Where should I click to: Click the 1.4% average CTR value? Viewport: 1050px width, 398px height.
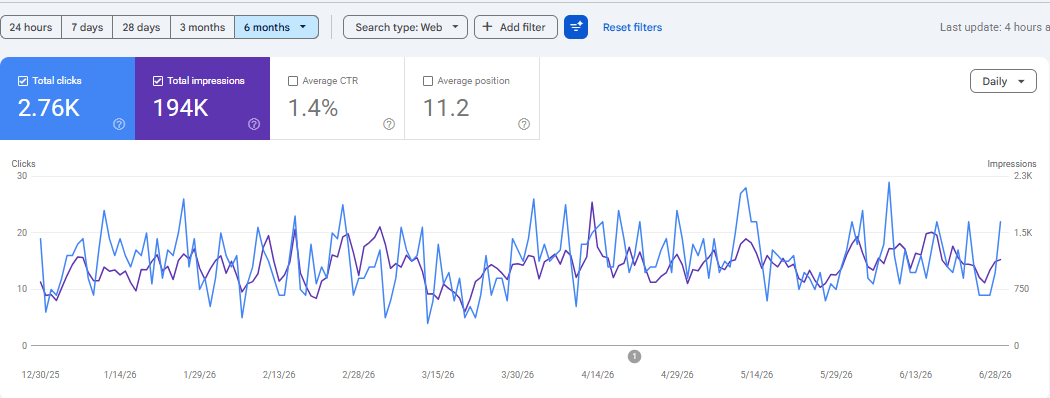pyautogui.click(x=313, y=108)
